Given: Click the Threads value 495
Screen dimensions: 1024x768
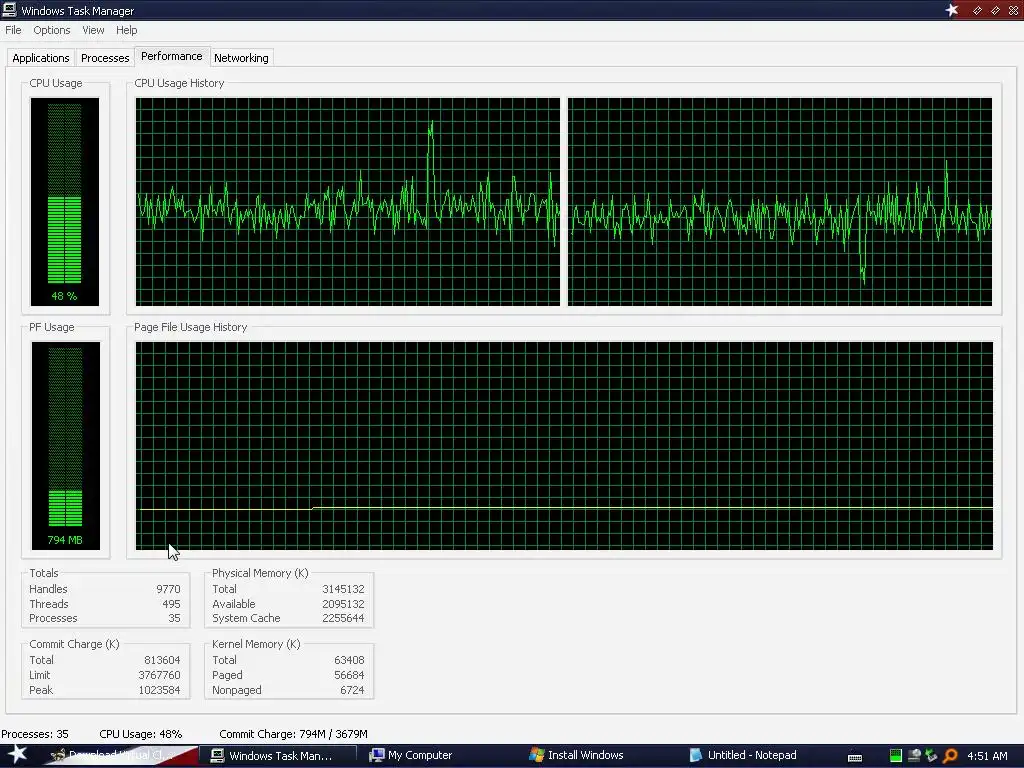Looking at the screenshot, I should pos(171,604).
